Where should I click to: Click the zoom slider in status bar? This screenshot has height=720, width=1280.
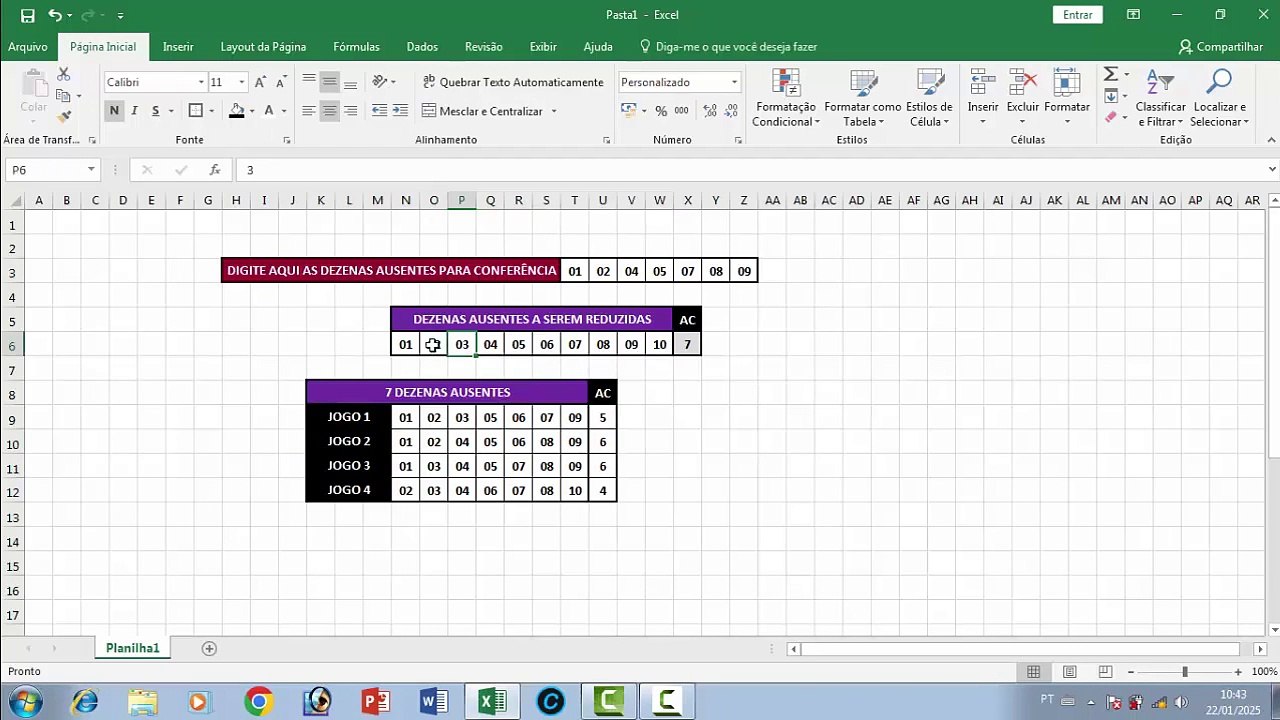click(x=1184, y=672)
